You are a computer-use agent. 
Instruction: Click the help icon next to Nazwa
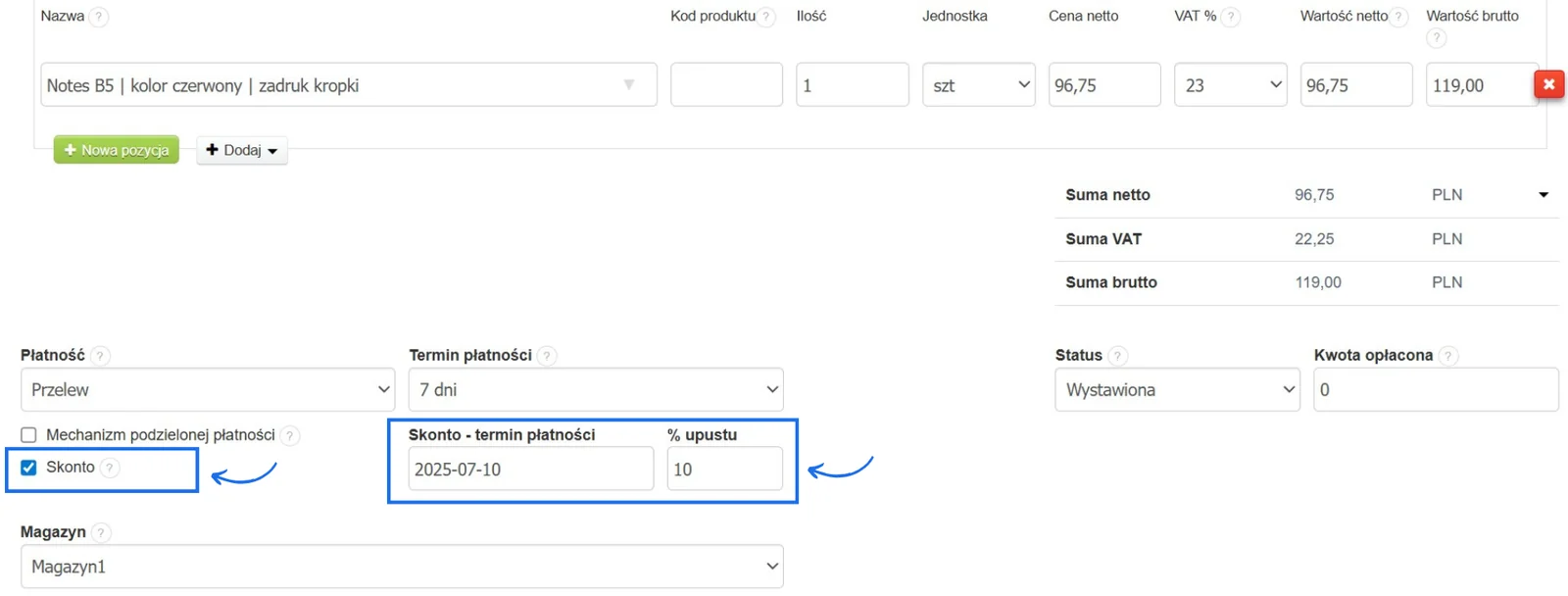pos(98,17)
